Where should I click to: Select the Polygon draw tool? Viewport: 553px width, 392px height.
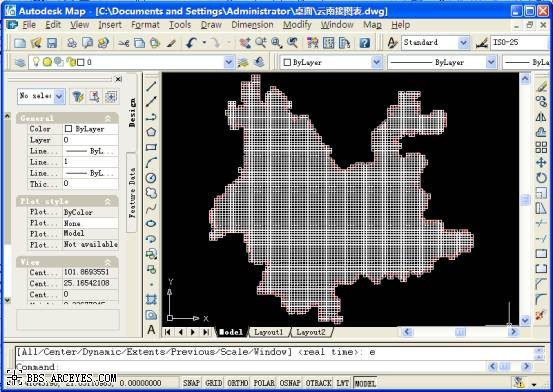(x=151, y=132)
